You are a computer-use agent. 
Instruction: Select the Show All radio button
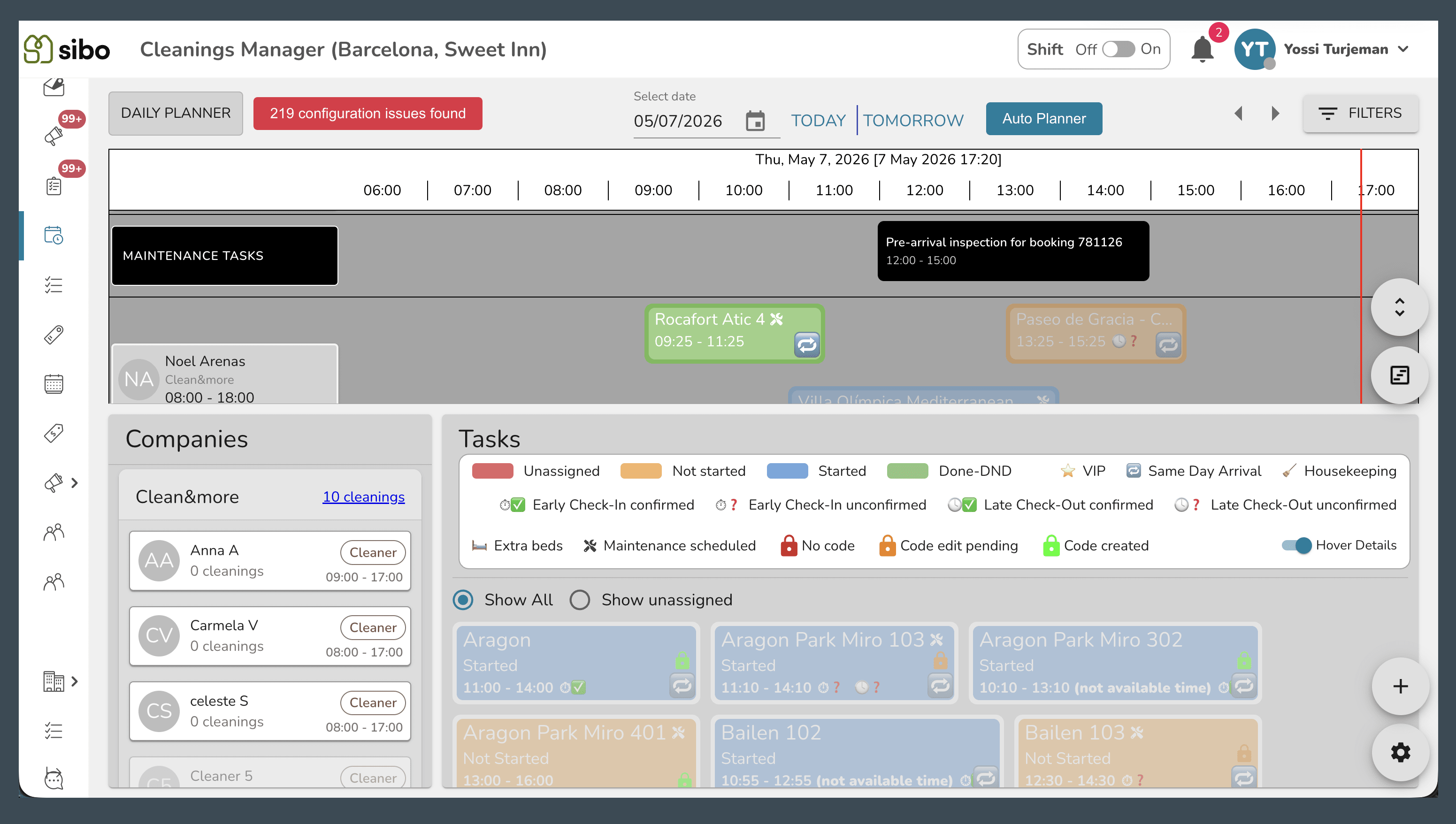coord(462,600)
